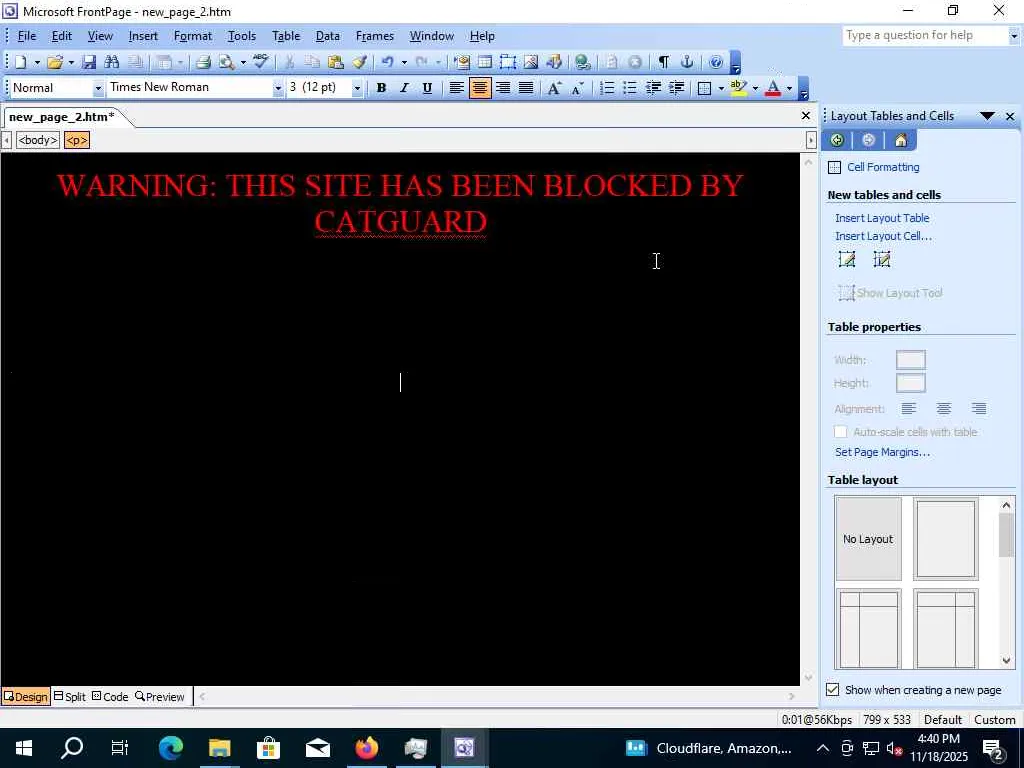Click the Insert Layout Cell... link

click(x=883, y=236)
